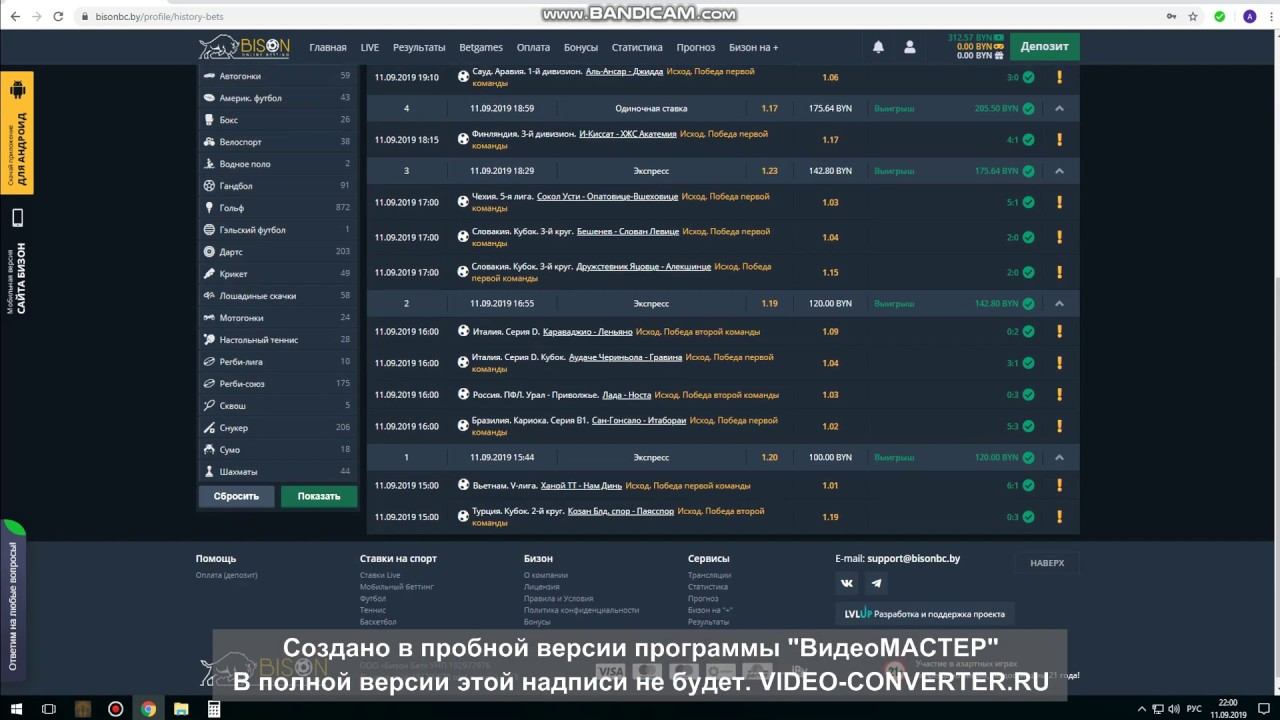Open the notifications bell icon
Viewport: 1280px width, 720px height.
click(x=878, y=47)
